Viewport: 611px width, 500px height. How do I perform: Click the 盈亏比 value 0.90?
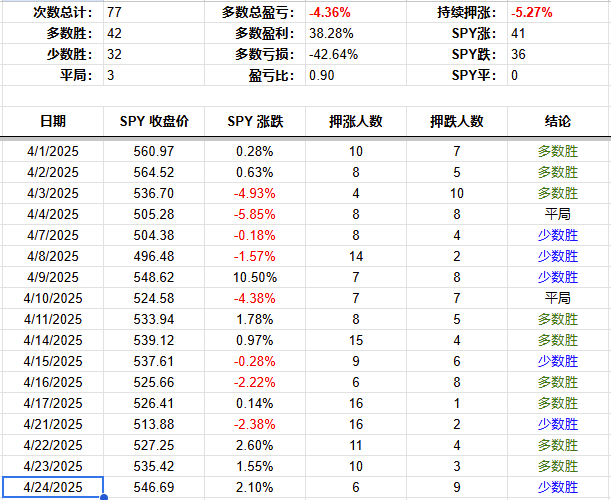322,76
